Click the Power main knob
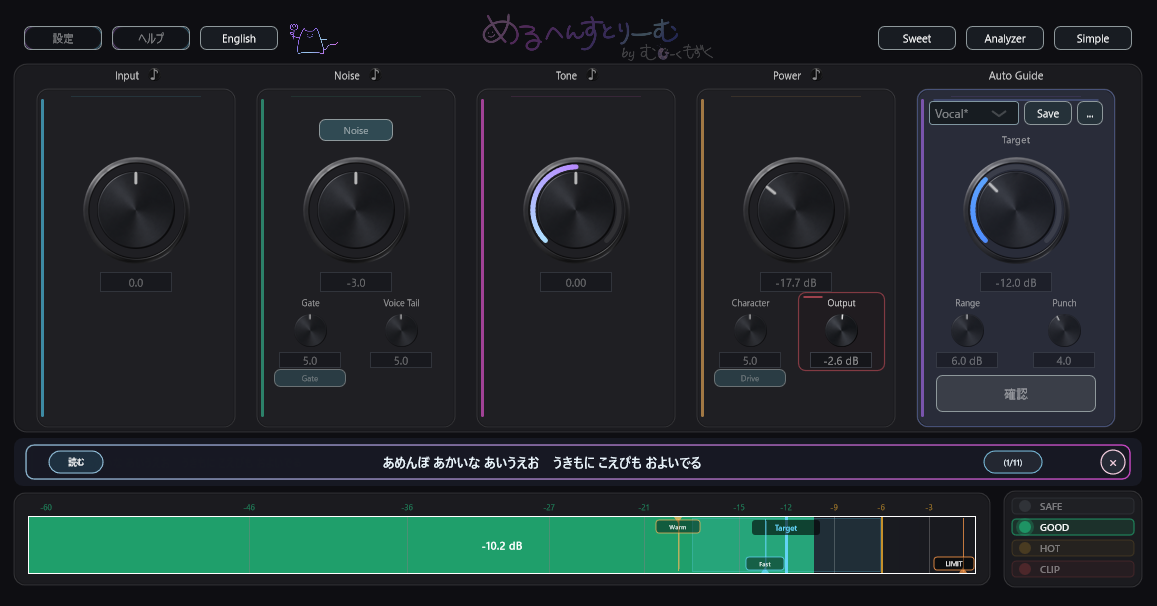The height and width of the screenshot is (606, 1157). (795, 210)
